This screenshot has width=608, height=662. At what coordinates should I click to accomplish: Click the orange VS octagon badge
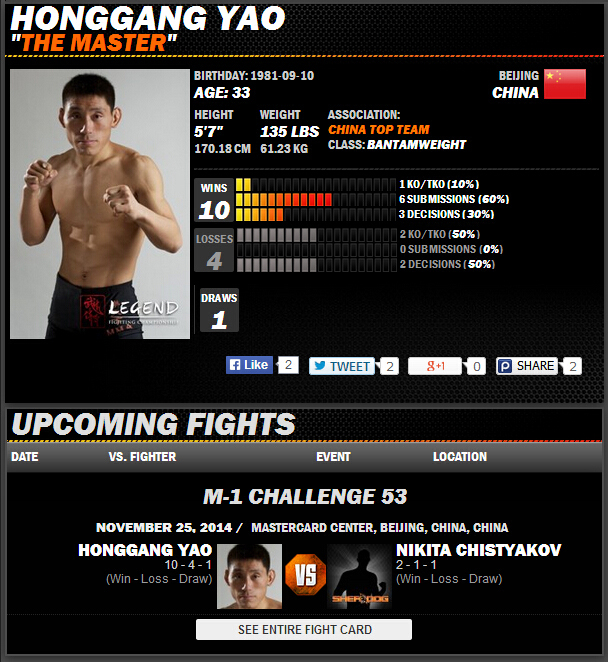306,574
